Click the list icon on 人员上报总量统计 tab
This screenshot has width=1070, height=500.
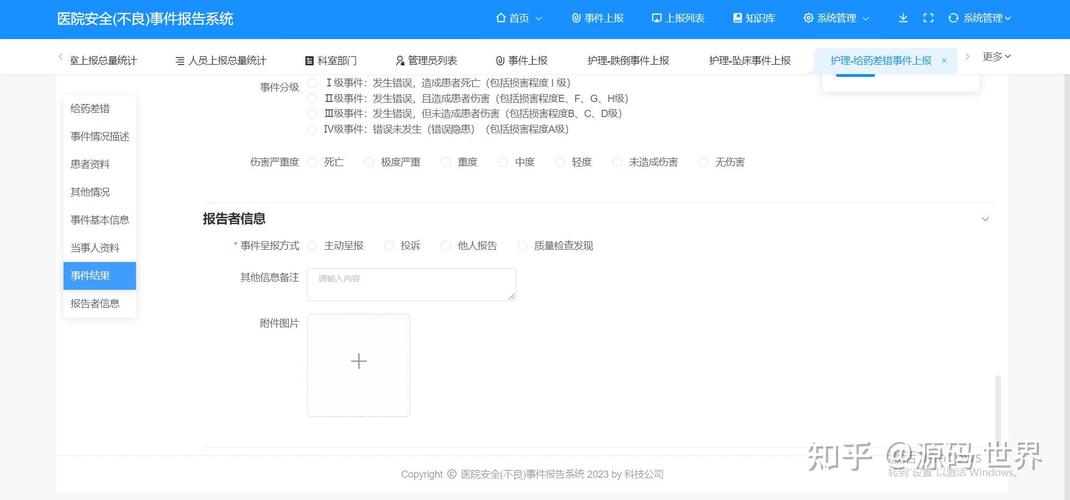pyautogui.click(x=180, y=61)
